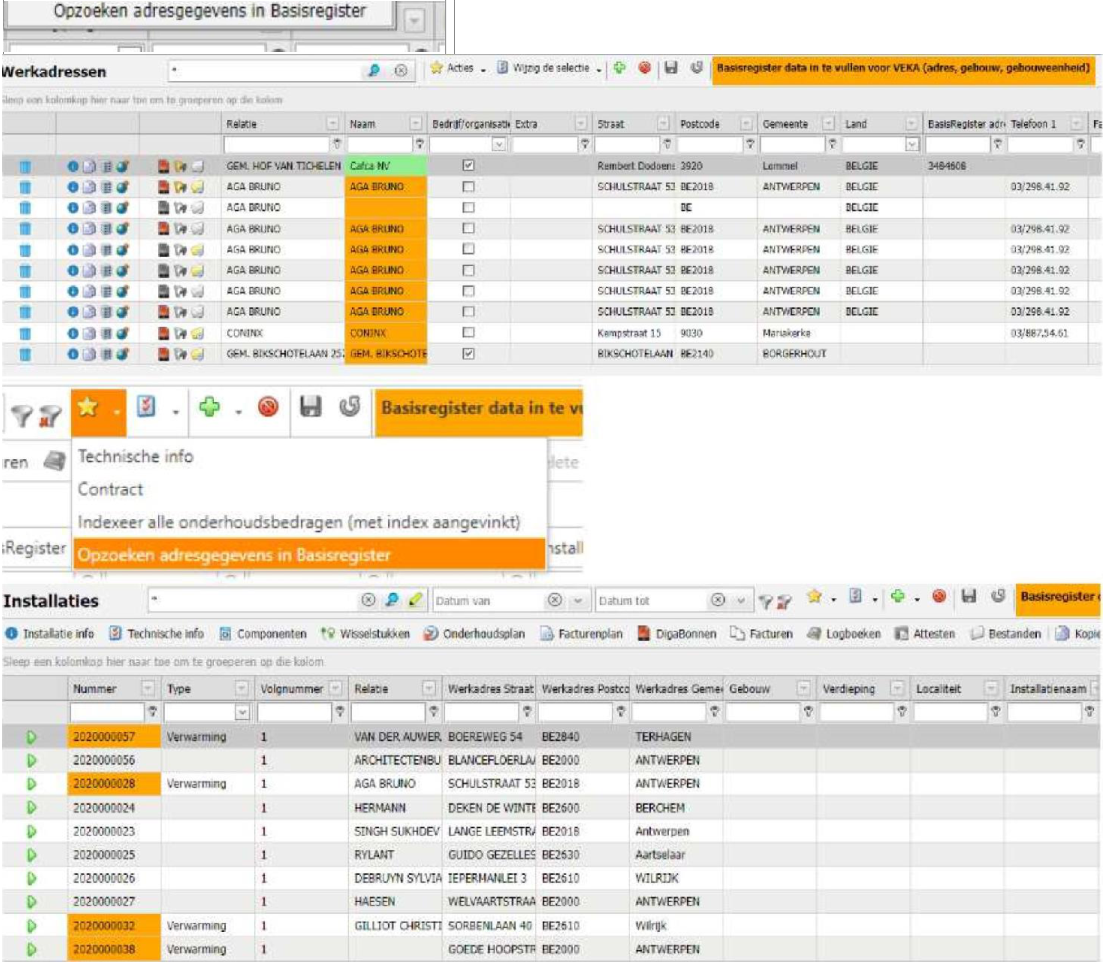Open the Type filter combo box in Installaties
1103x964 pixels.
click(x=241, y=712)
